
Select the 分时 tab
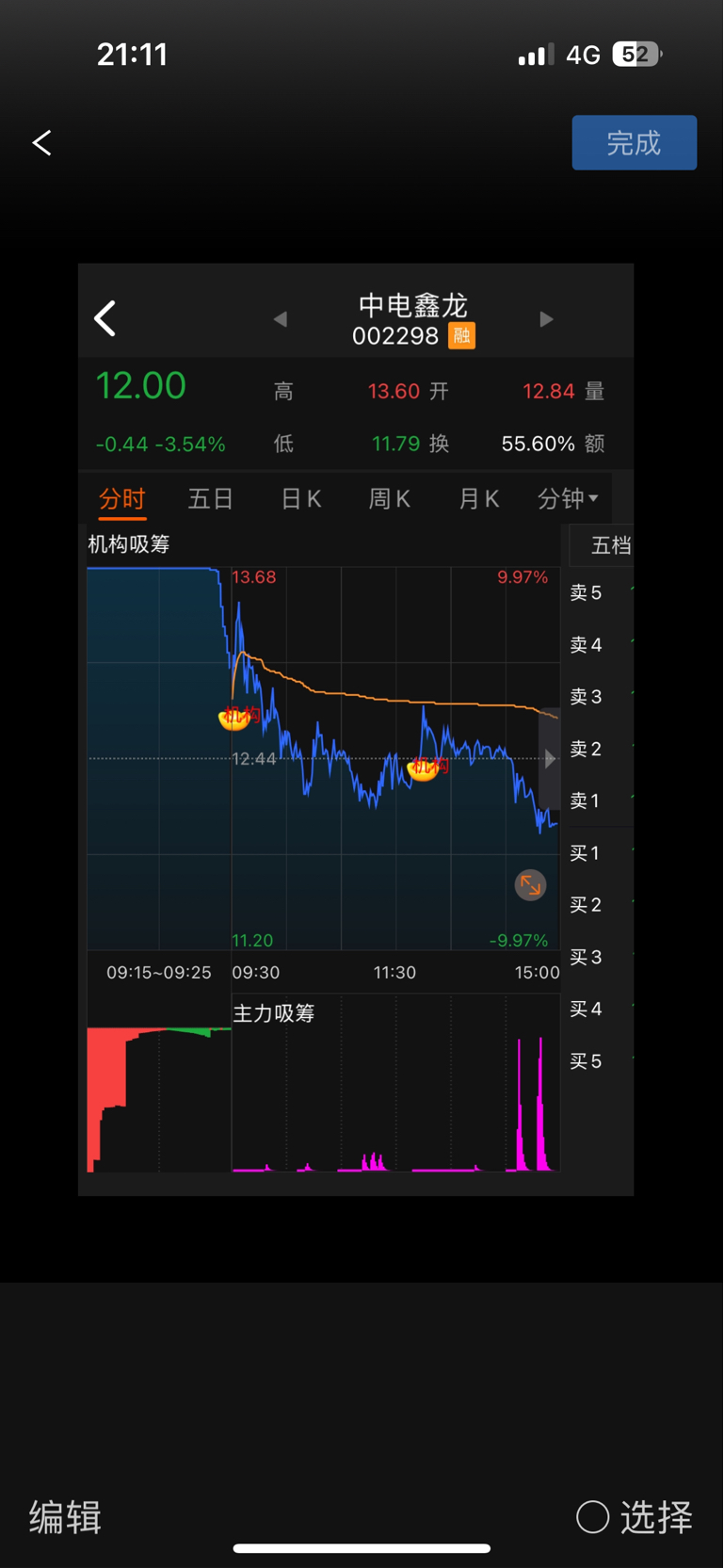[122, 498]
